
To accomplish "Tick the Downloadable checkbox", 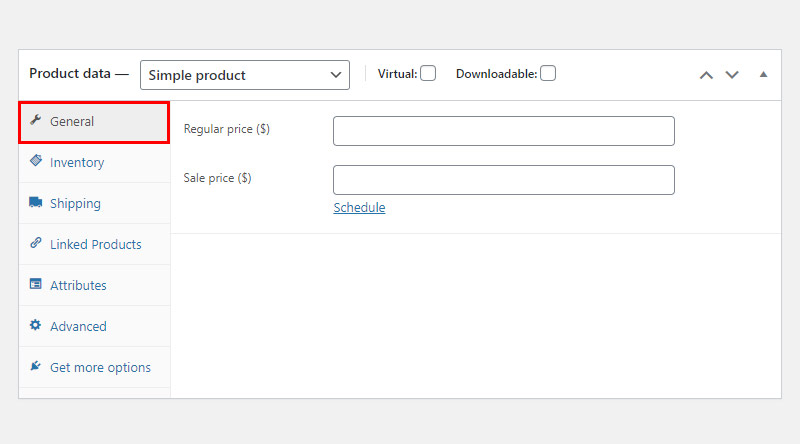I will pos(548,73).
